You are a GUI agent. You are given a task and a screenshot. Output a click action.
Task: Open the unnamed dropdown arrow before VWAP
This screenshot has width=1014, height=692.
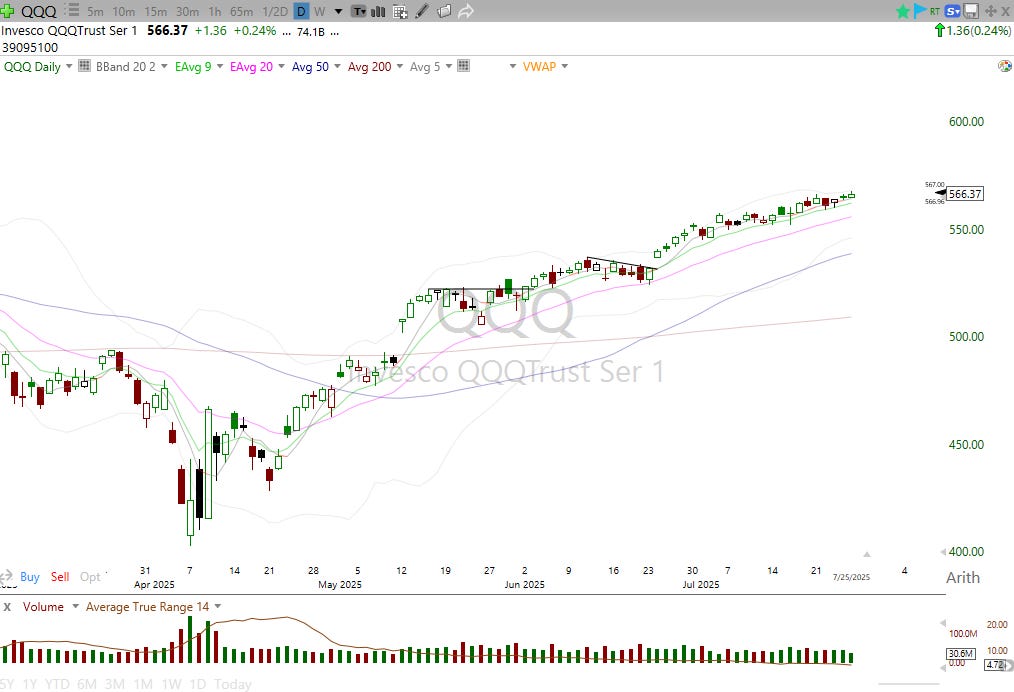point(513,66)
